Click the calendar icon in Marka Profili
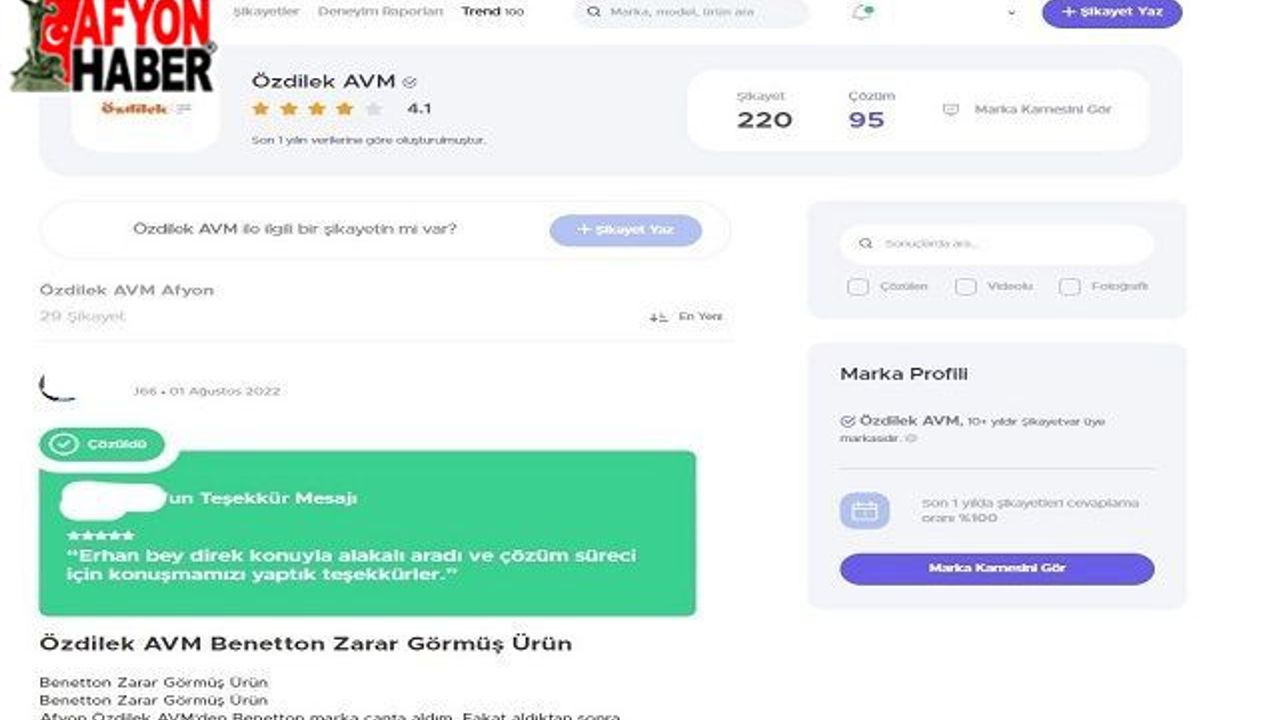Viewport: 1280px width, 720px height. pos(864,511)
